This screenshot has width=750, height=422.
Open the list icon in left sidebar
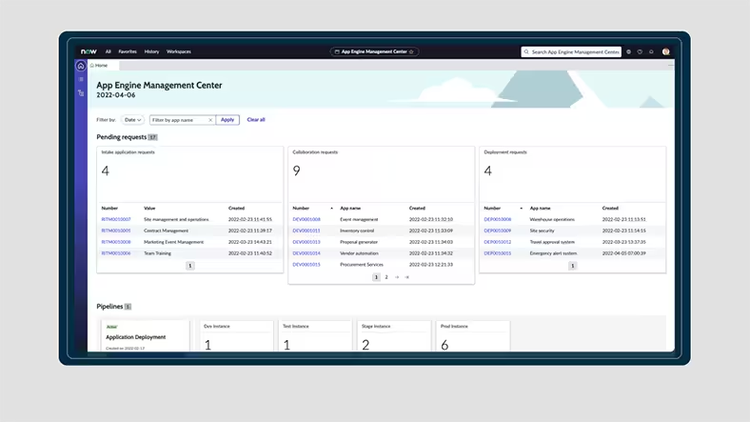click(81, 79)
